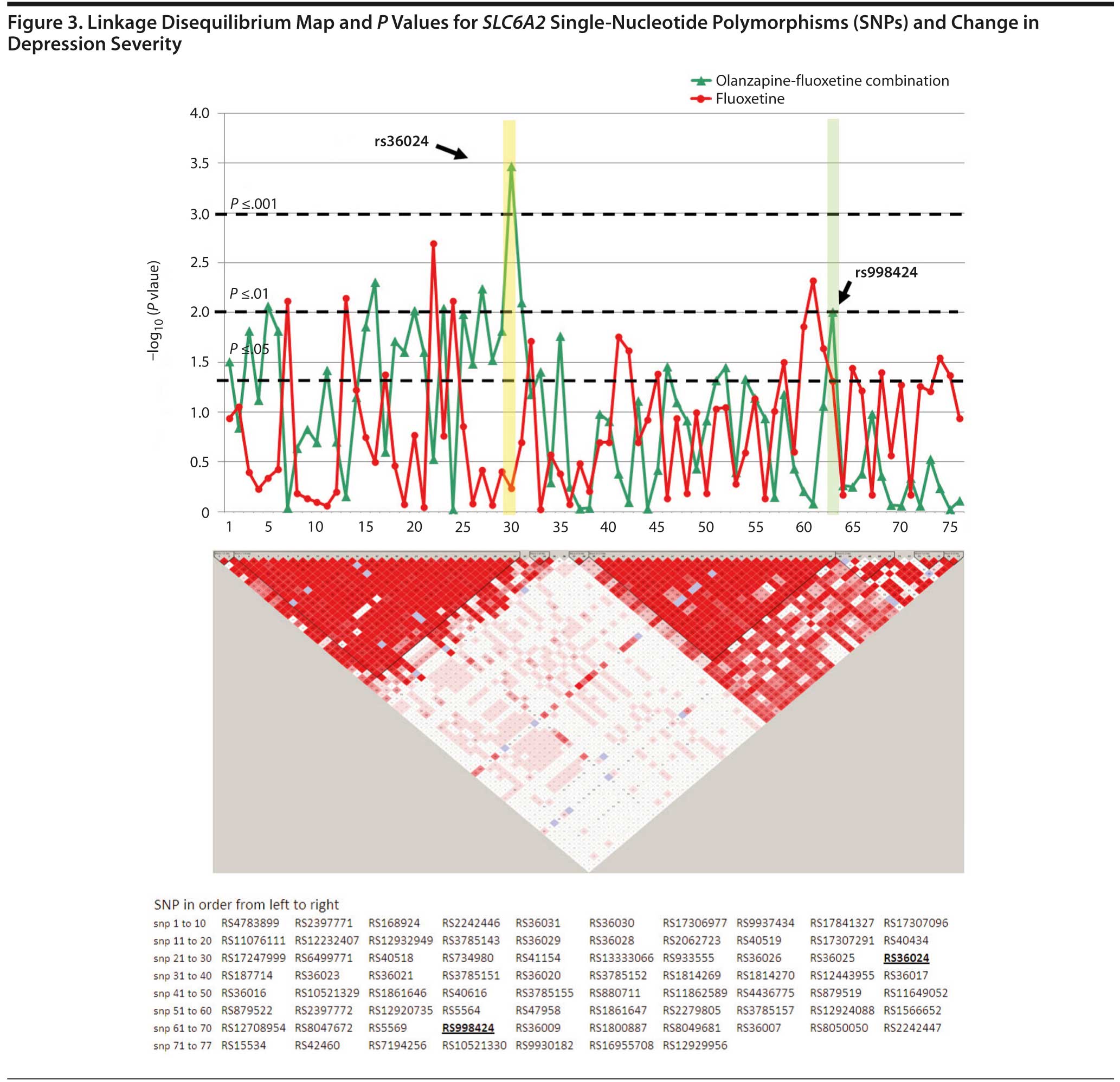Click the P ≤.01 threshold label
The width and height of the screenshot is (1120, 1082).
coord(249,294)
